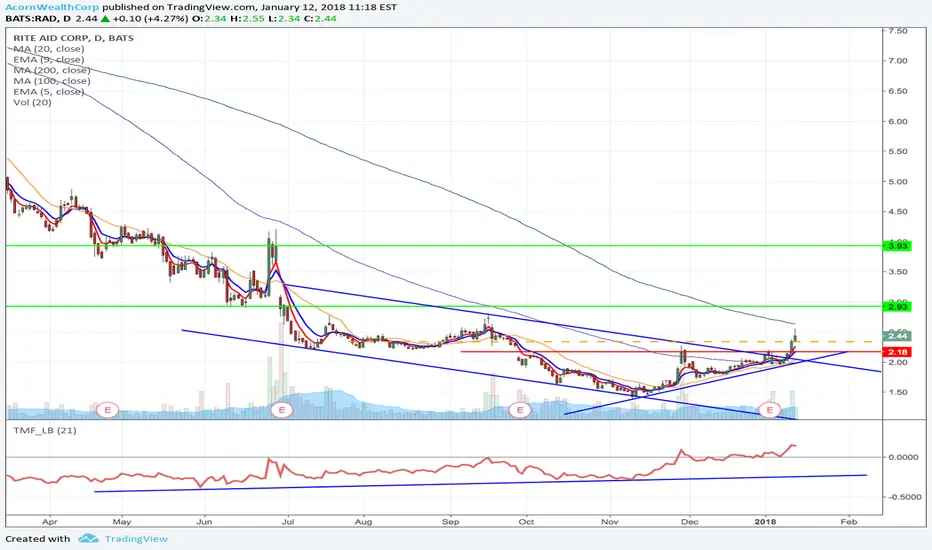932x550 pixels.
Task: Click the L:2.34 low value
Action: pyautogui.click(x=285, y=18)
